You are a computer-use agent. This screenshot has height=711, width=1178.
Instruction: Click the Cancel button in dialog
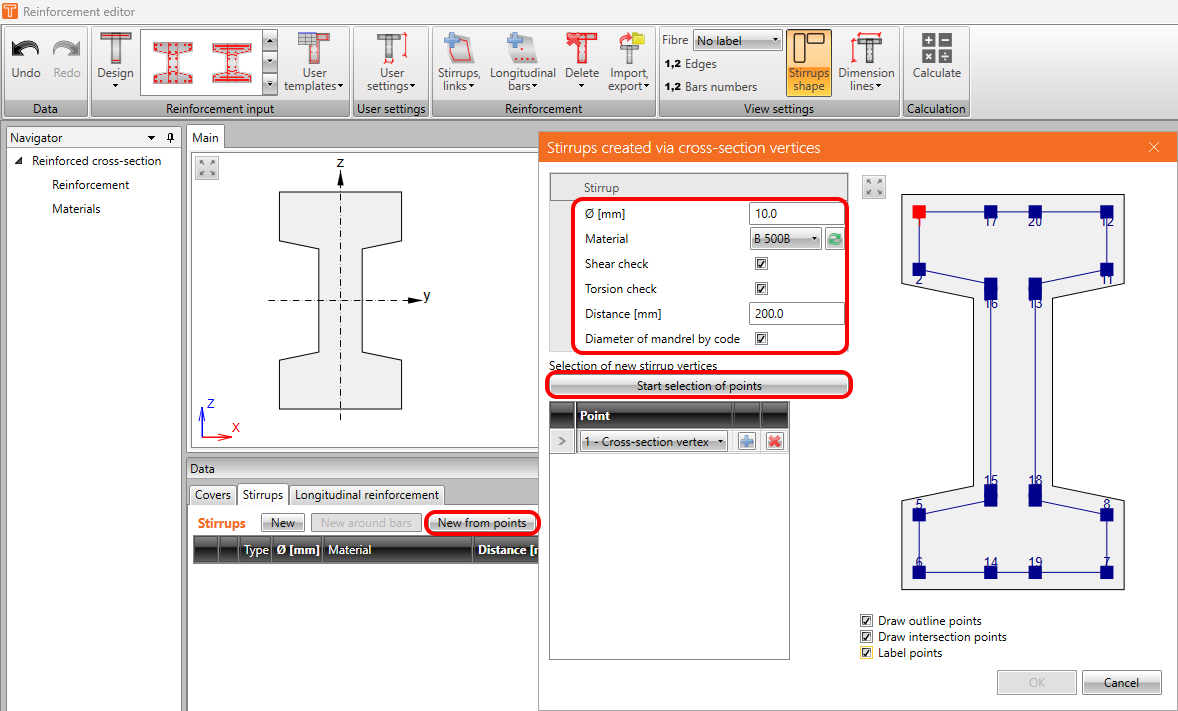tap(1121, 683)
